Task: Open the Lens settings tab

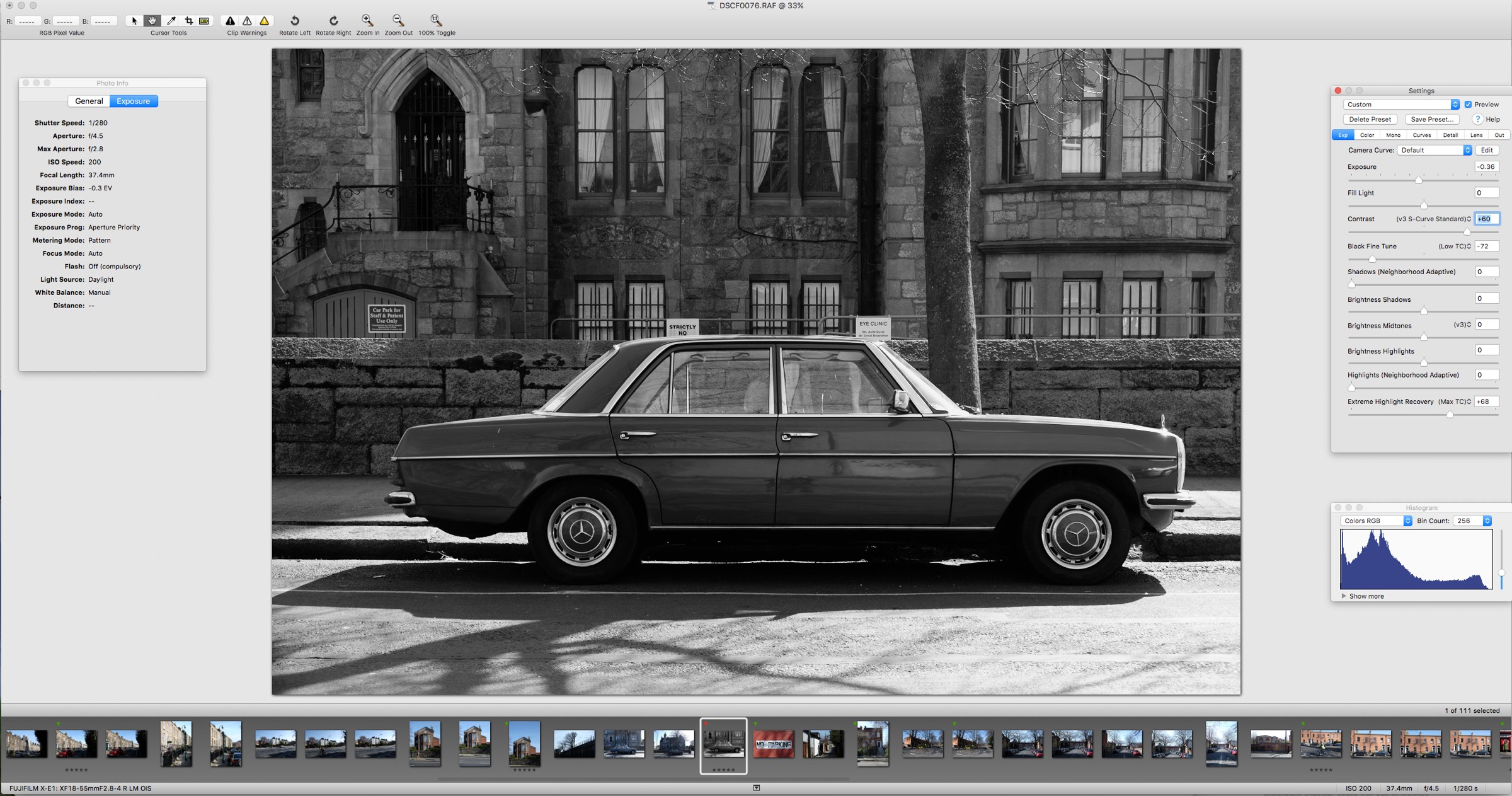Action: pyautogui.click(x=1476, y=135)
